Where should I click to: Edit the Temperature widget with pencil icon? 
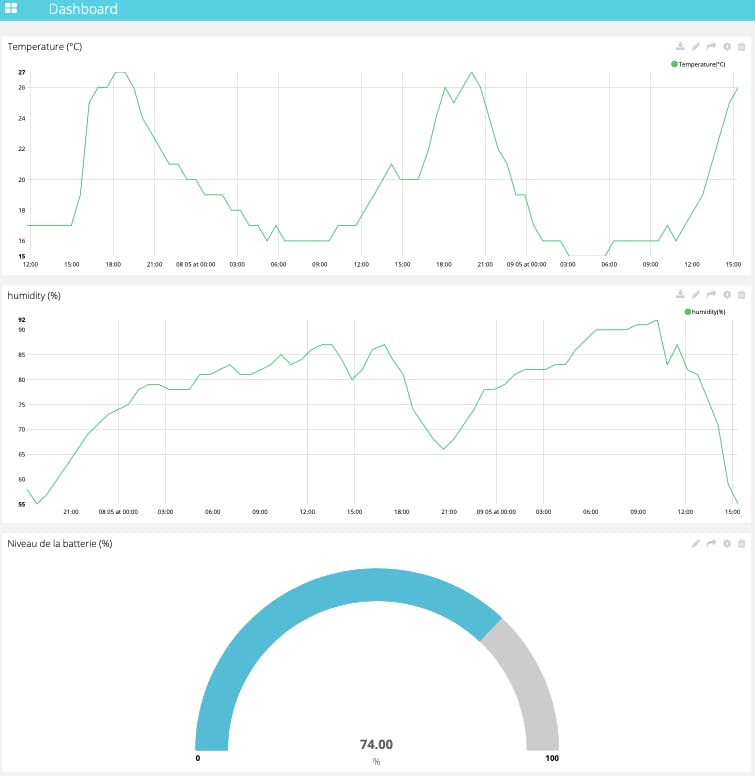point(696,47)
